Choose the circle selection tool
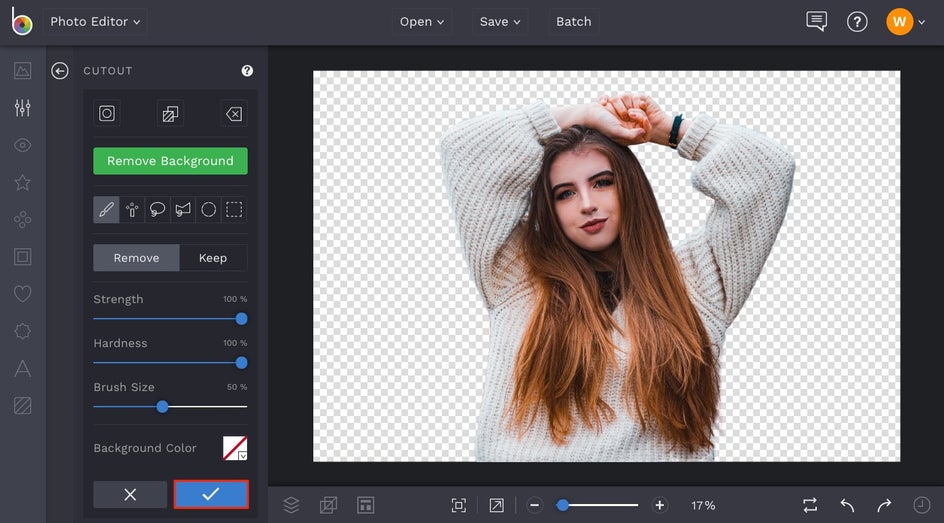Image resolution: width=944 pixels, height=523 pixels. coord(208,210)
